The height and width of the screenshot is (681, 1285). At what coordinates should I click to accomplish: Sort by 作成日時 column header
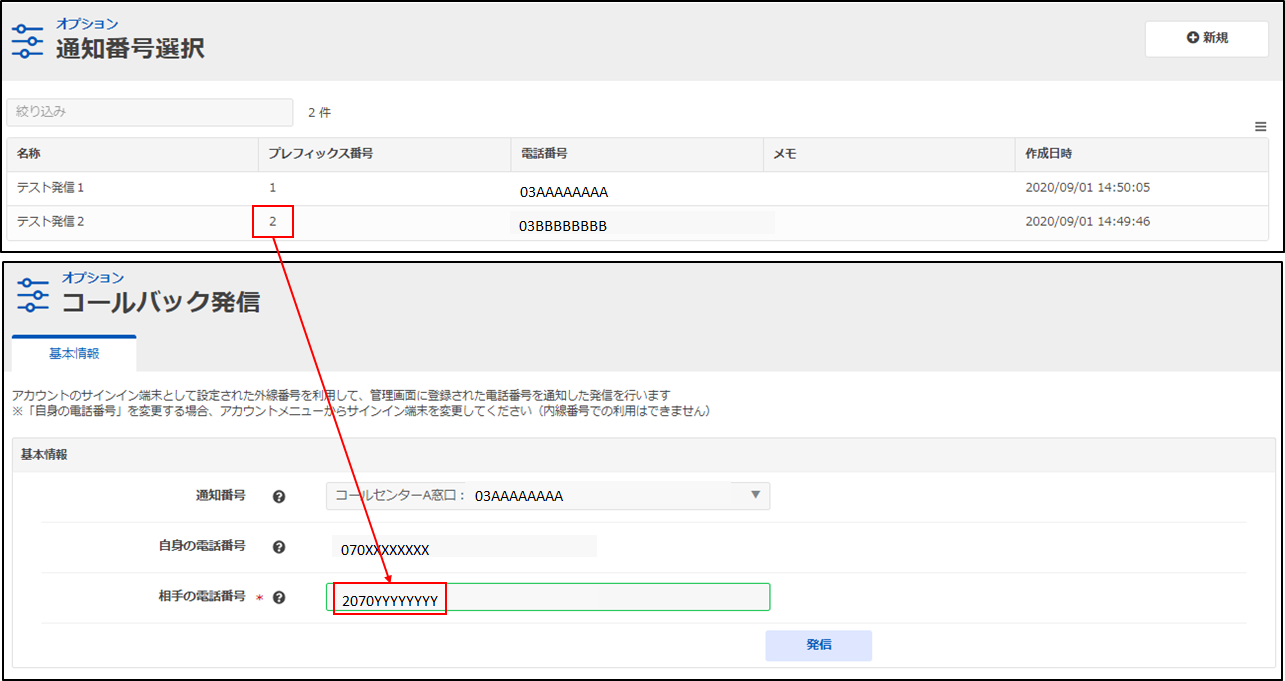(x=1142, y=154)
